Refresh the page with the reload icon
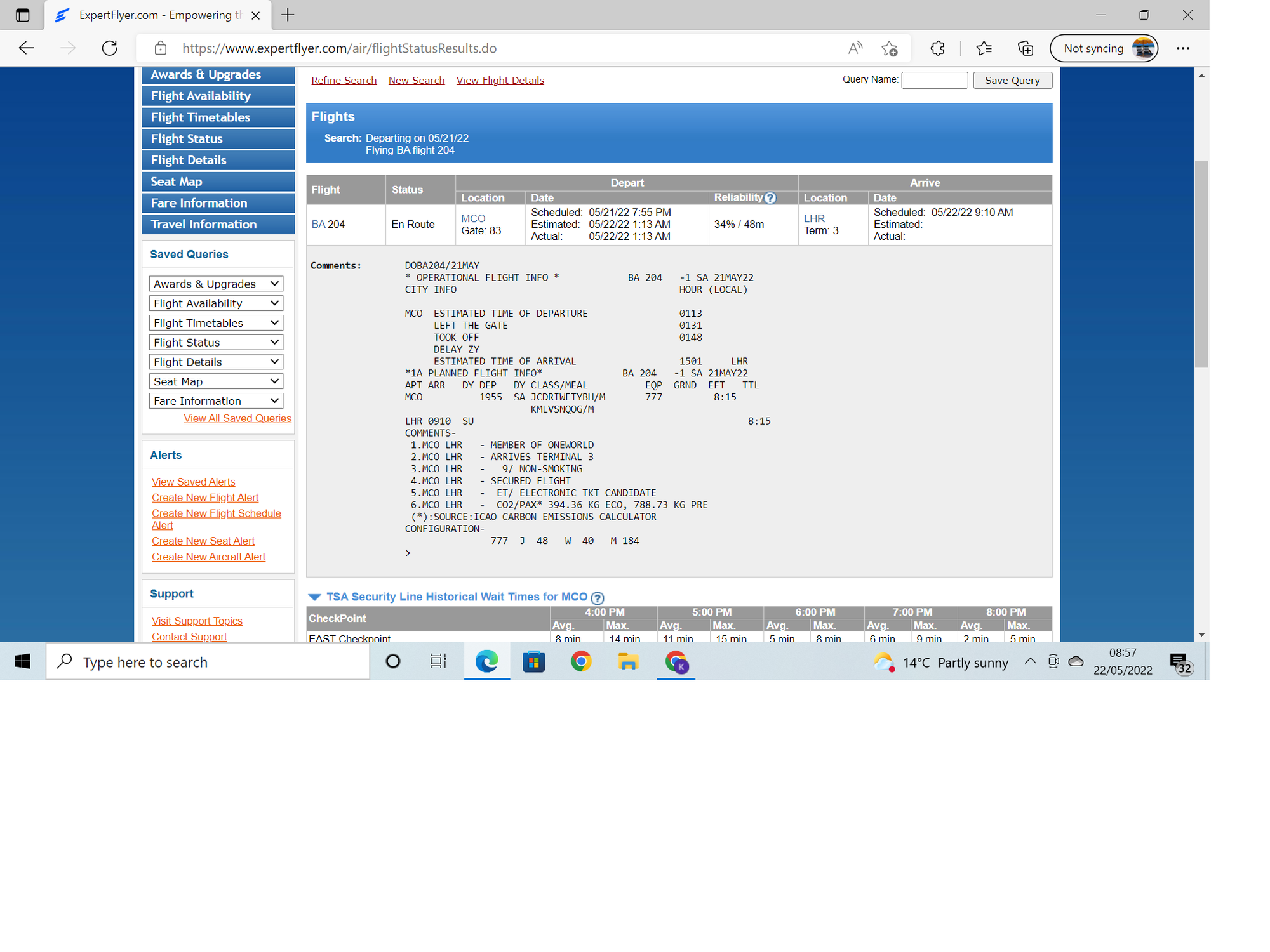 pos(110,48)
